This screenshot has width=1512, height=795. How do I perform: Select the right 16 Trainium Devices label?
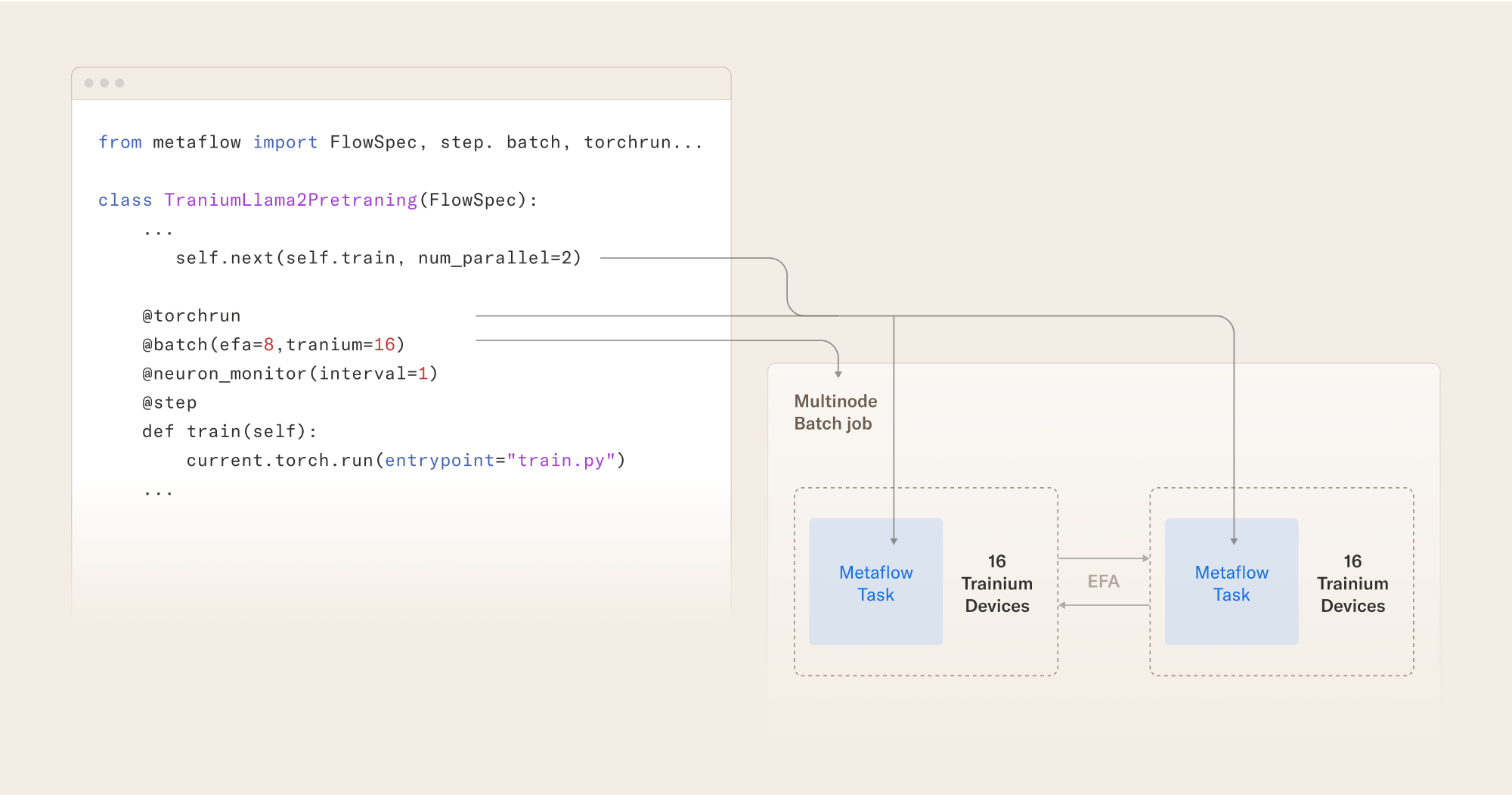(1352, 583)
